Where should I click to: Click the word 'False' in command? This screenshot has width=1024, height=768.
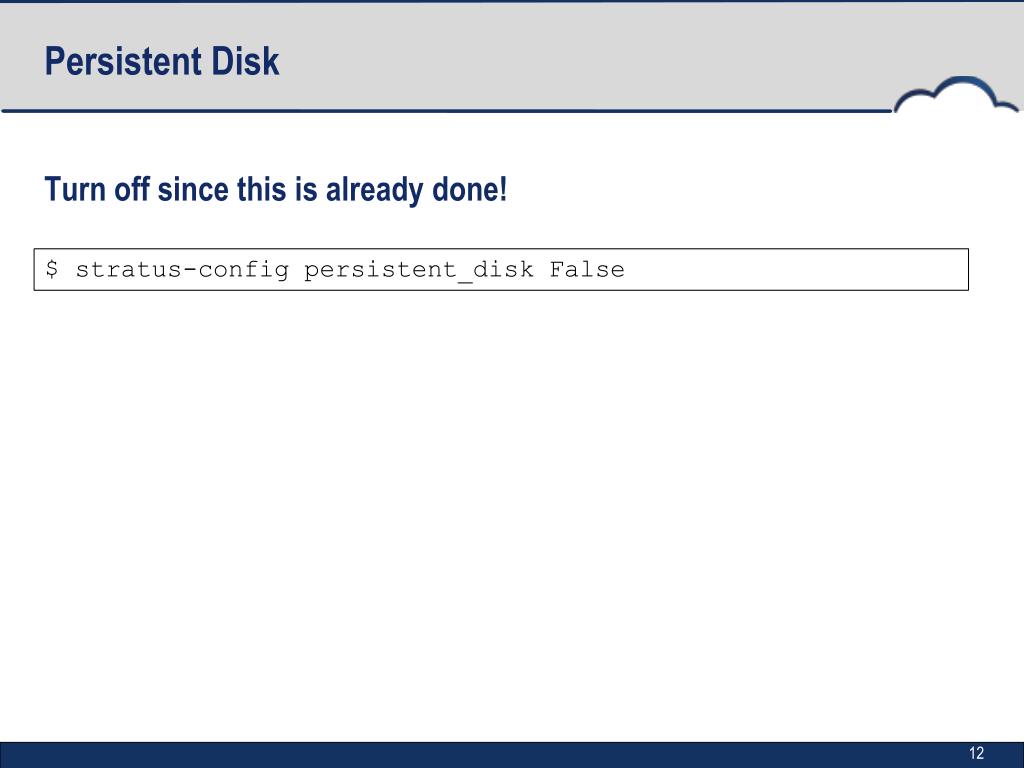point(586,269)
